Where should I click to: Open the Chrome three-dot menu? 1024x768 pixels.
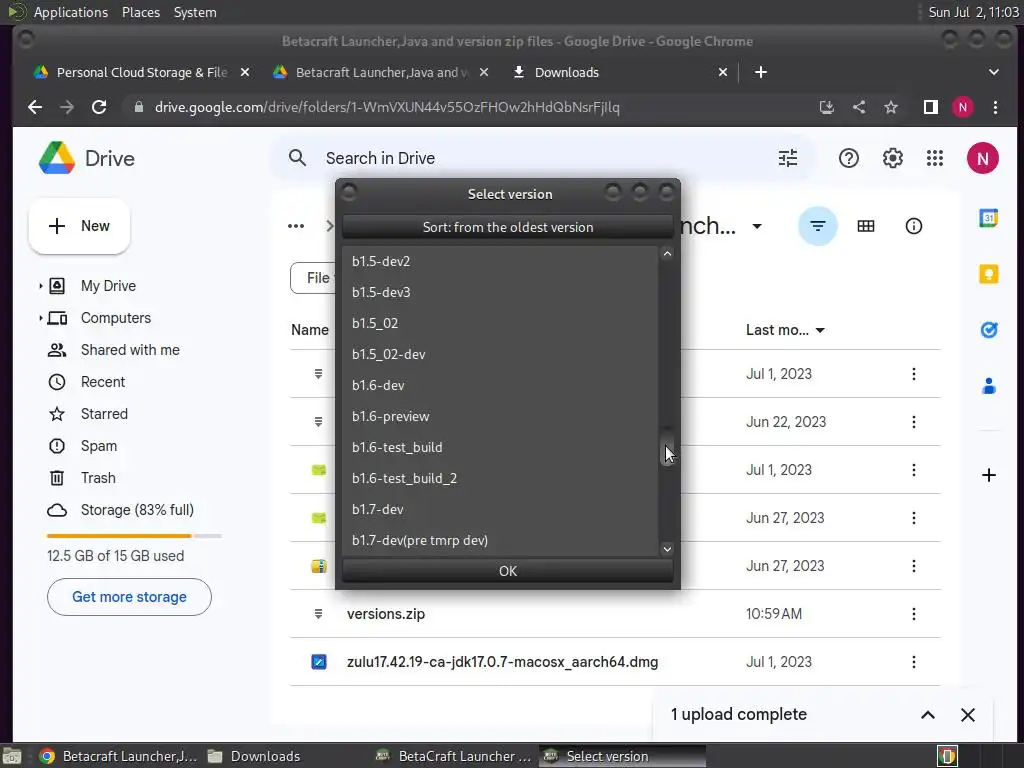[x=995, y=107]
